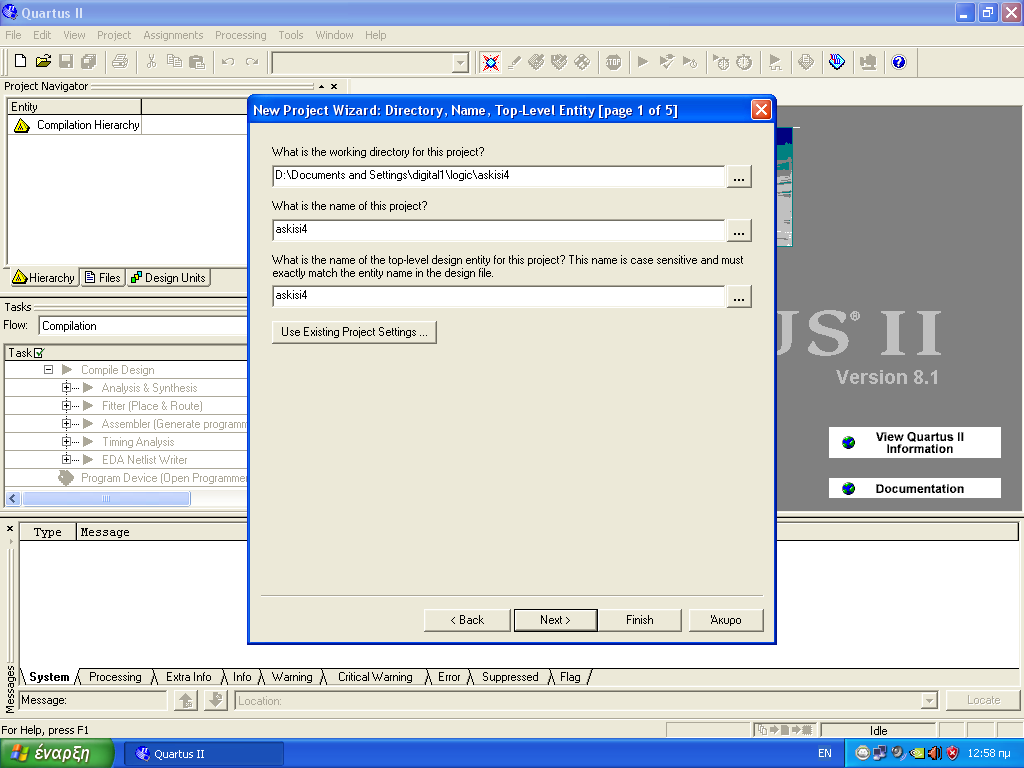Click the working directory input field
The width and height of the screenshot is (1024, 768).
click(498, 176)
